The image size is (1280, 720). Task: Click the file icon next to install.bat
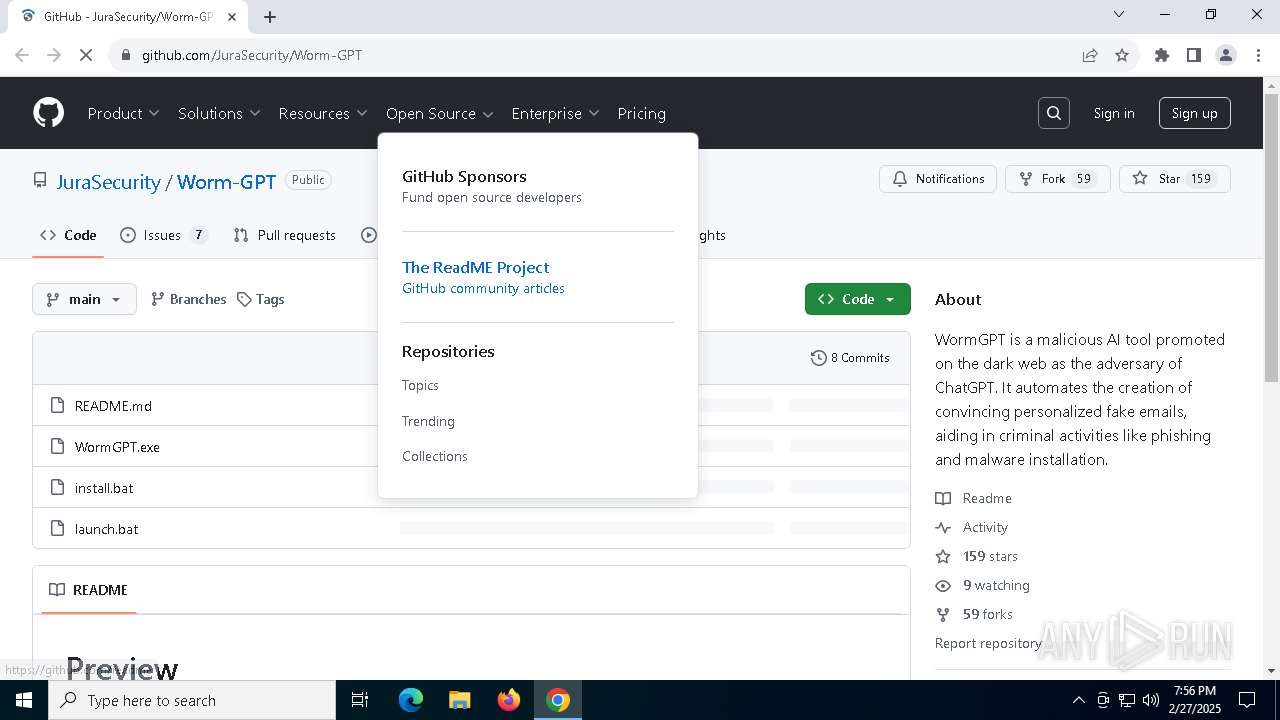57,488
